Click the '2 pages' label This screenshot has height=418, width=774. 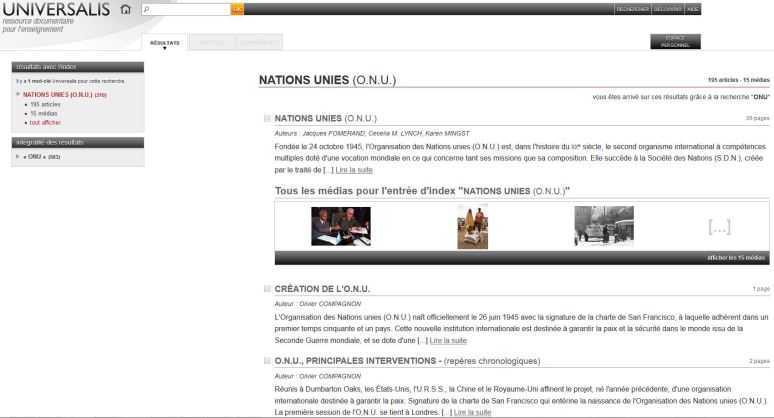point(759,361)
